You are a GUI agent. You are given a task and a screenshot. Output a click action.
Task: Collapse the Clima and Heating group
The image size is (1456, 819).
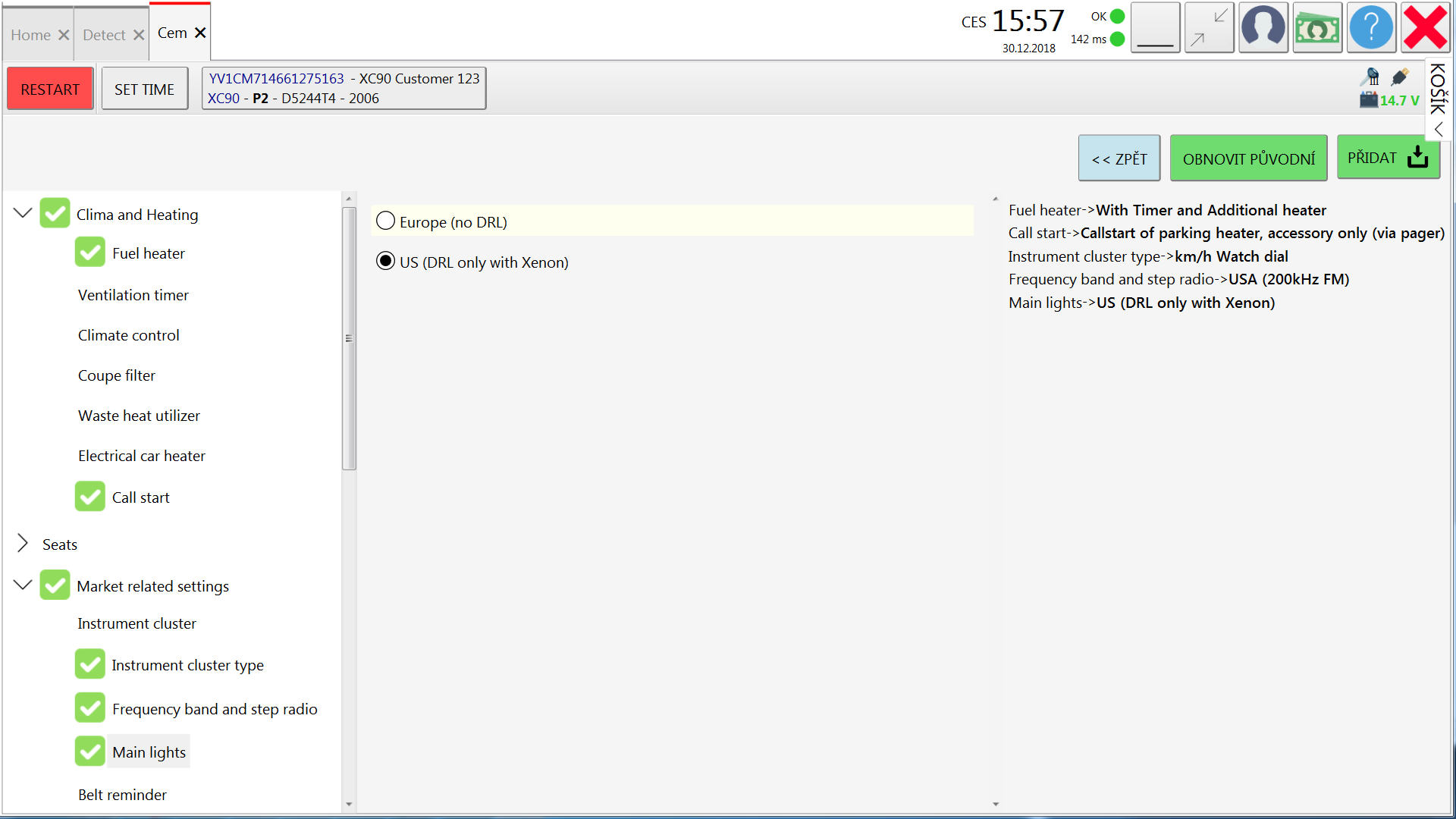click(23, 213)
